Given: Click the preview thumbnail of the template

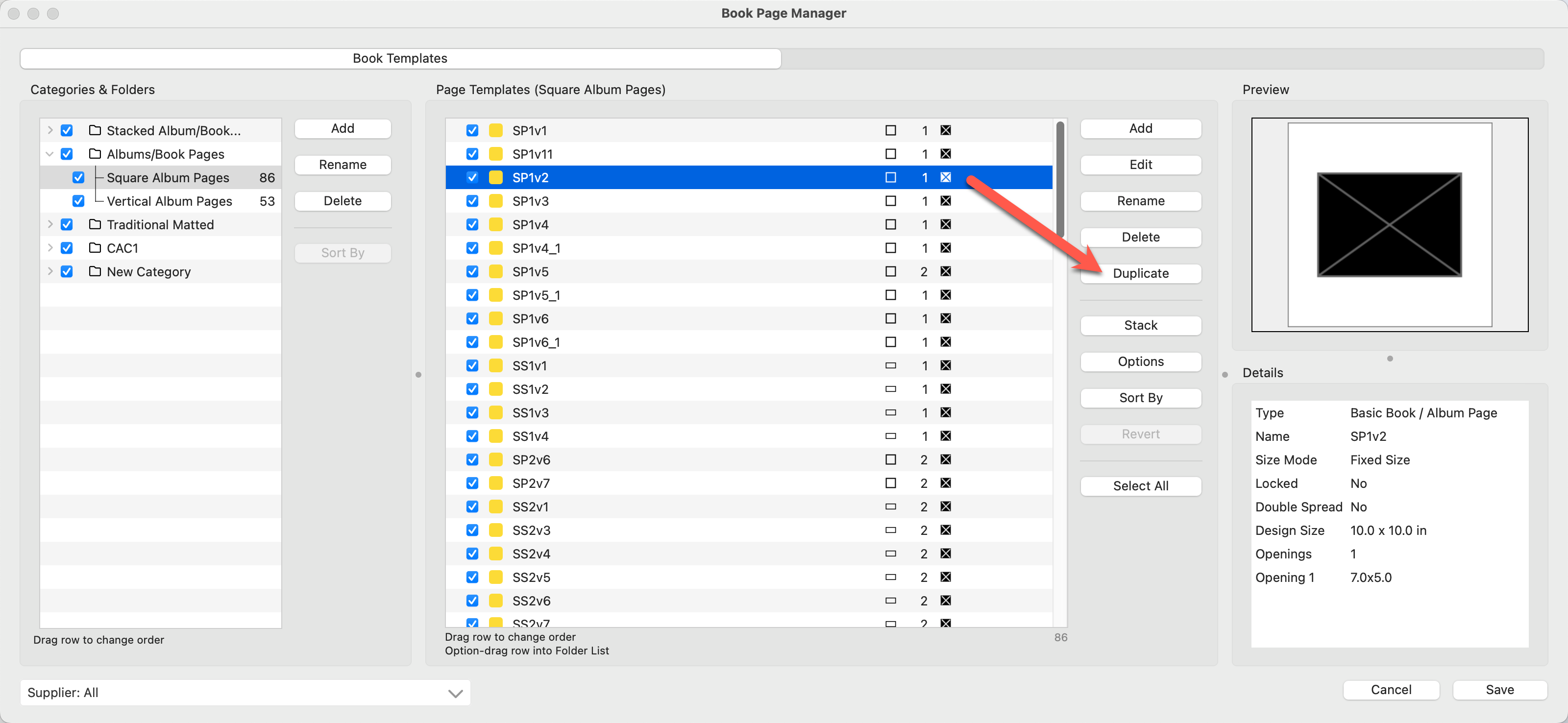Looking at the screenshot, I should coord(1389,224).
